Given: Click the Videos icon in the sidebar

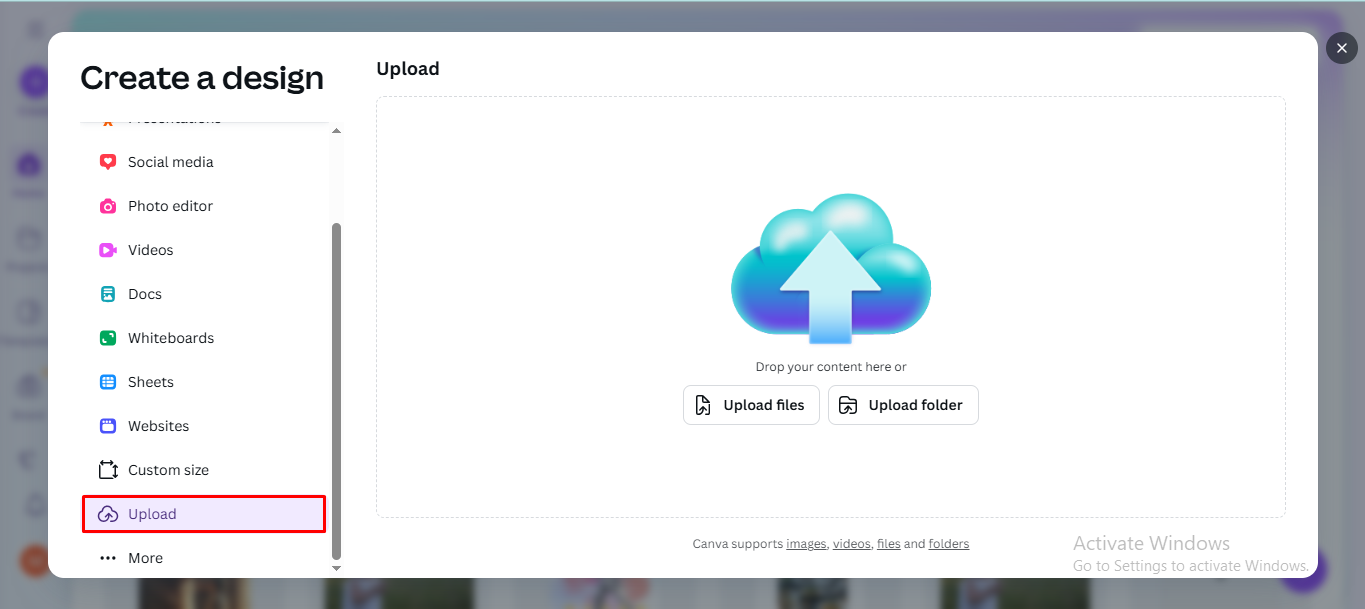Looking at the screenshot, I should [x=108, y=249].
